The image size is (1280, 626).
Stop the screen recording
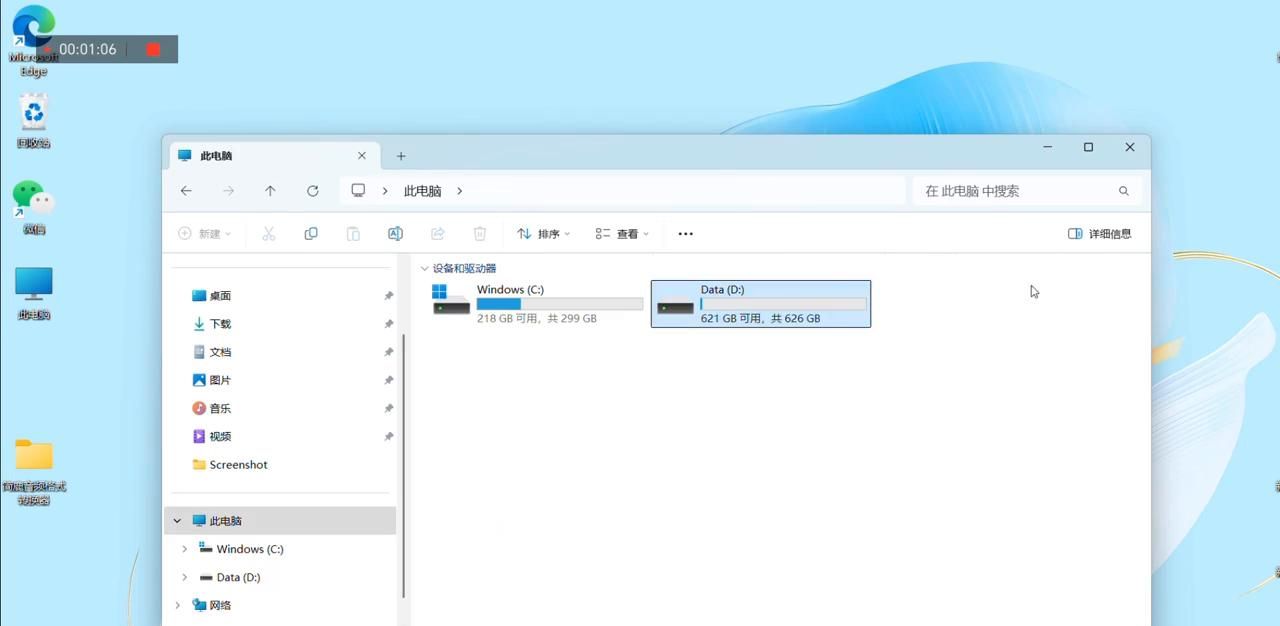click(153, 49)
